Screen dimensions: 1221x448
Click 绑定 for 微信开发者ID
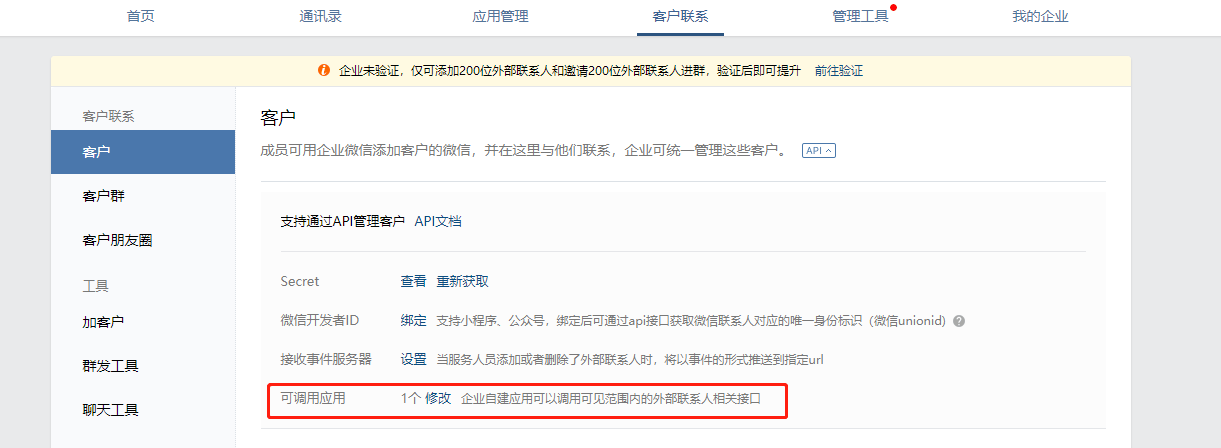pos(413,321)
